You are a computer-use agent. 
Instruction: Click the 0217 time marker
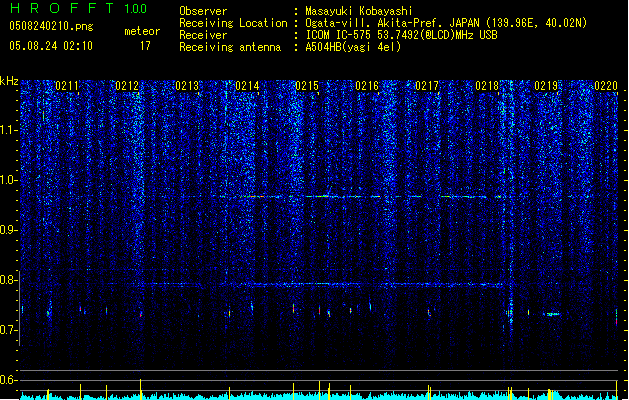click(x=427, y=85)
